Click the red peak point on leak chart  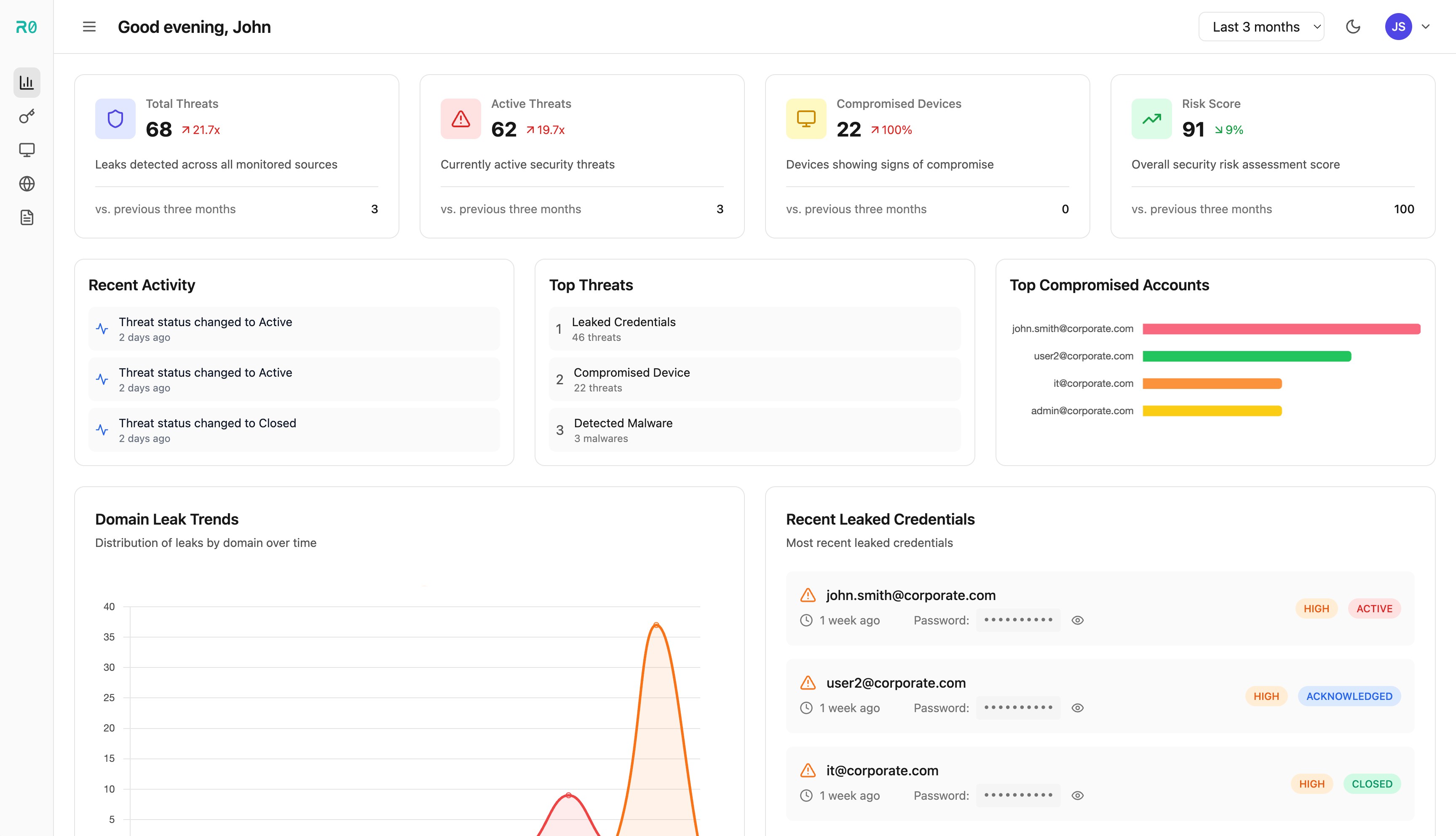coord(568,795)
